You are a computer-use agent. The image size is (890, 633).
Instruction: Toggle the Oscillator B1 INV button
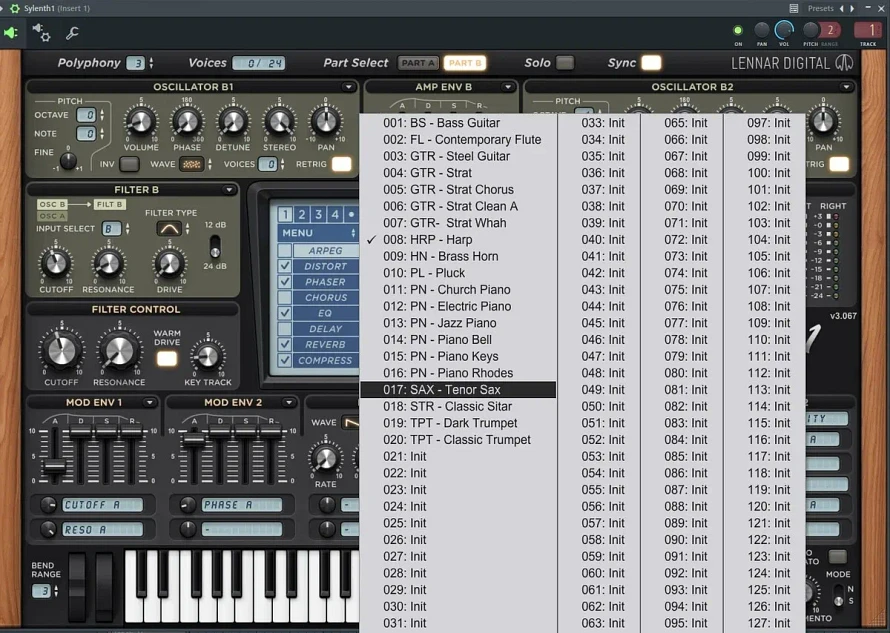click(129, 164)
